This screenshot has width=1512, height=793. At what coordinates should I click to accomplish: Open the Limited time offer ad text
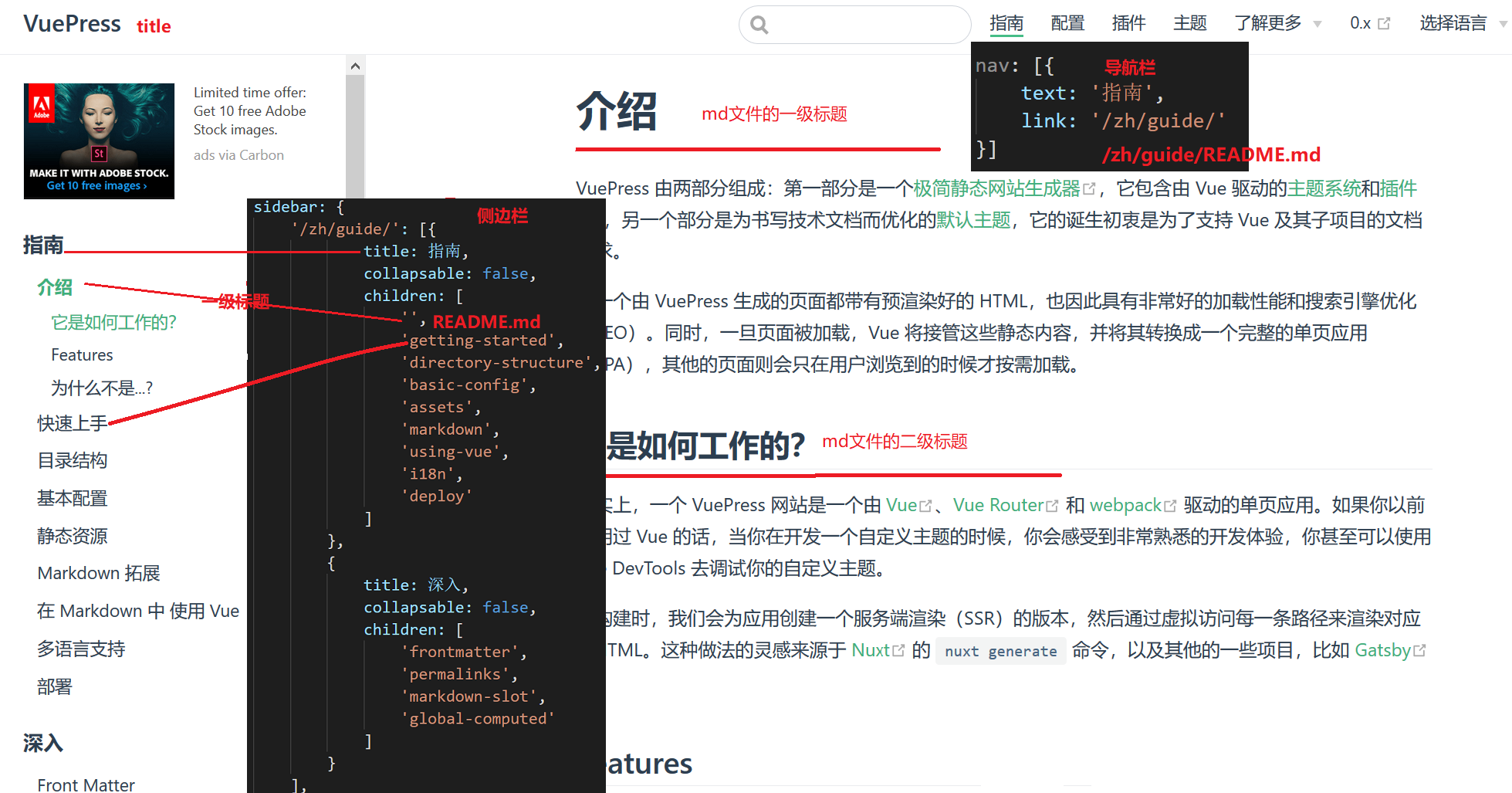coord(250,111)
